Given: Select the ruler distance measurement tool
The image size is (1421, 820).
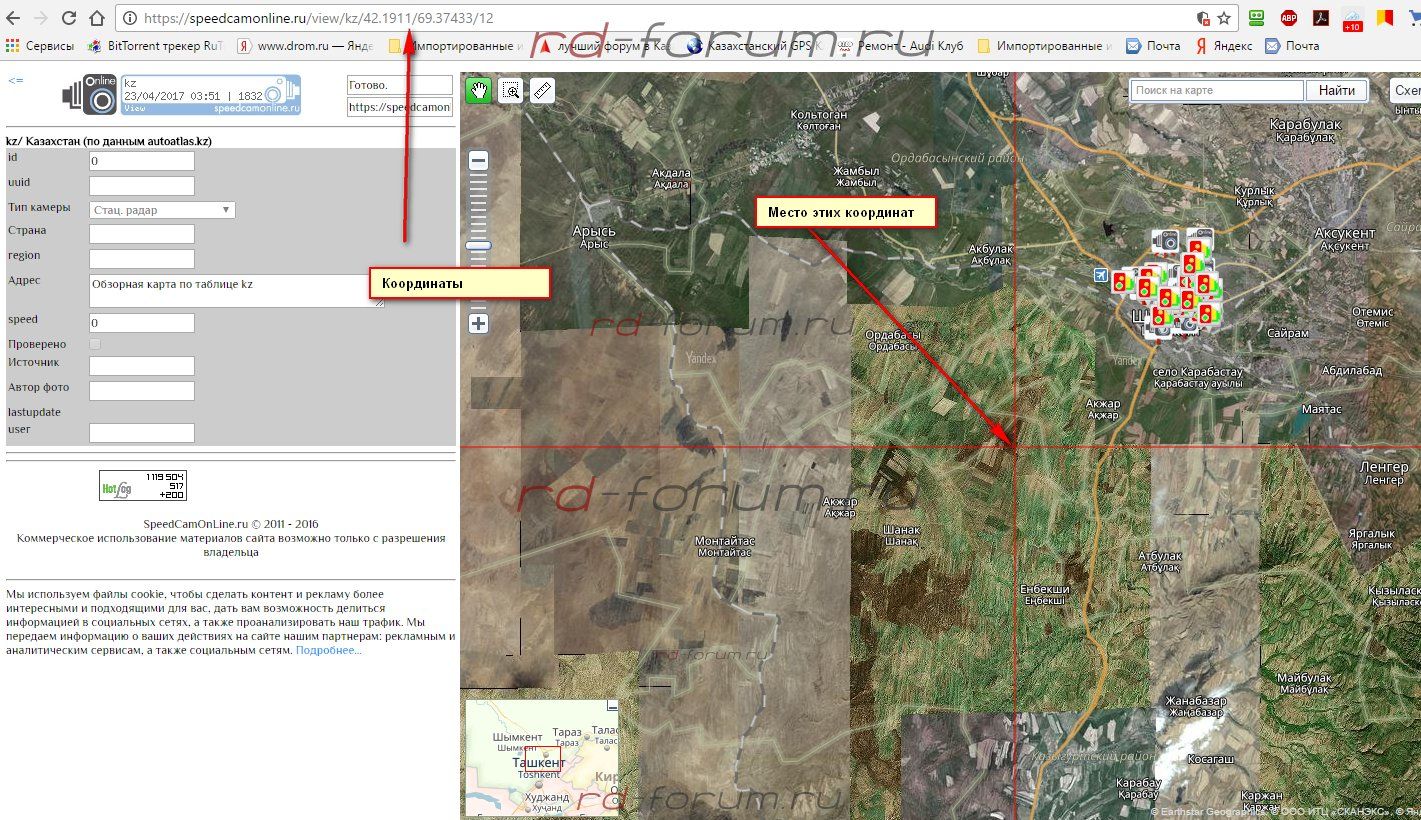Looking at the screenshot, I should 542,91.
